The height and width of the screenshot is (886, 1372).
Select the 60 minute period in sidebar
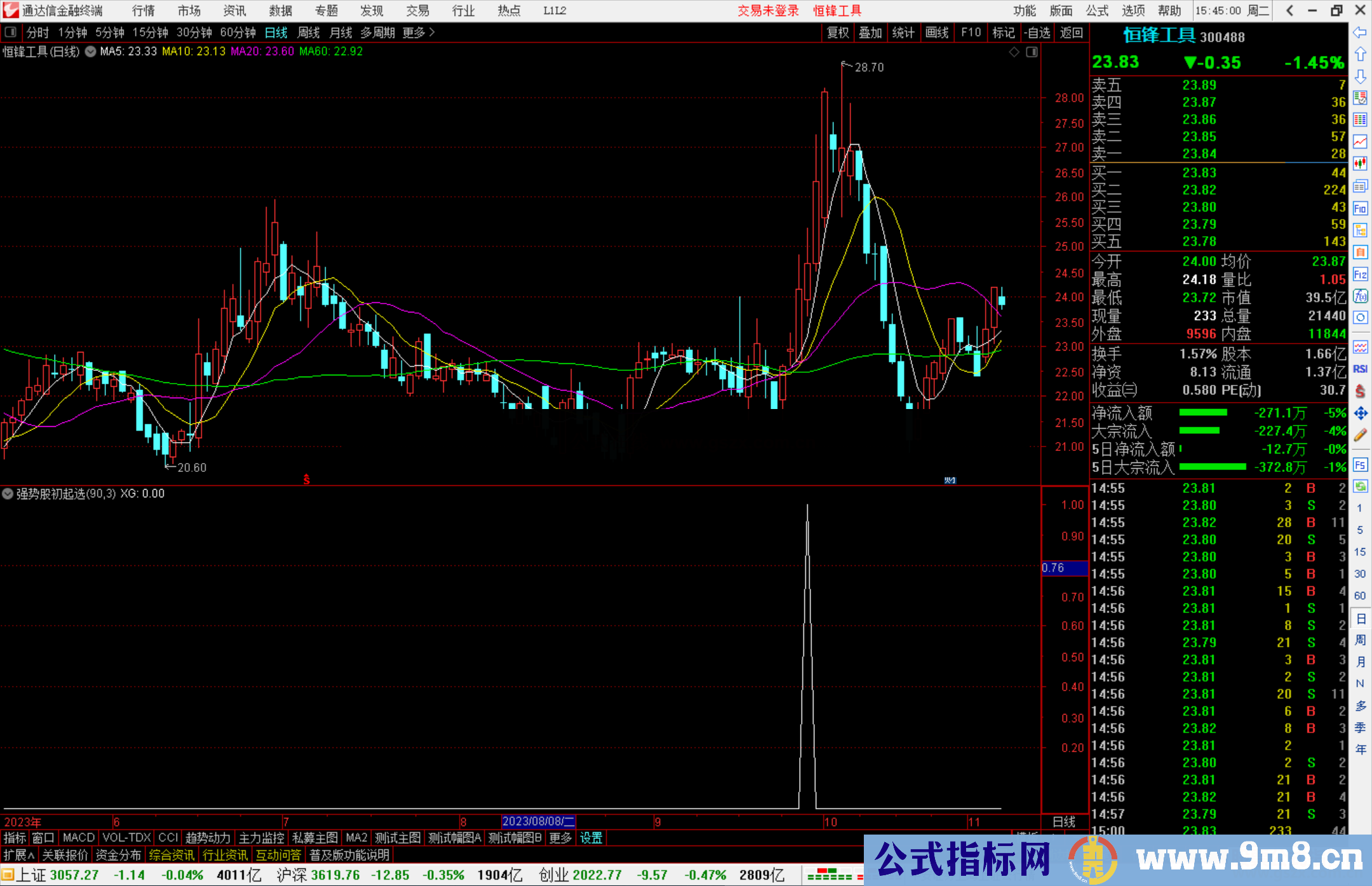point(1360,596)
